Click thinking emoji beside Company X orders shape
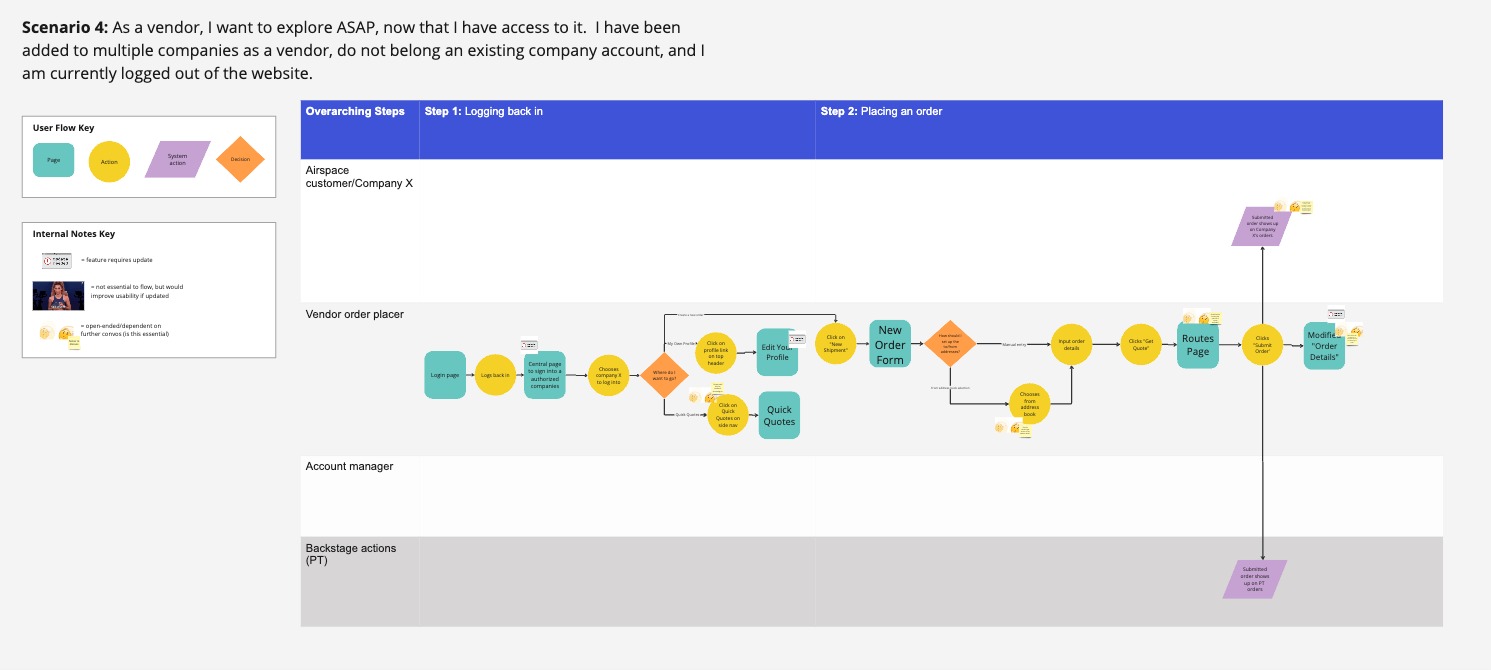1491x670 pixels. point(1294,208)
